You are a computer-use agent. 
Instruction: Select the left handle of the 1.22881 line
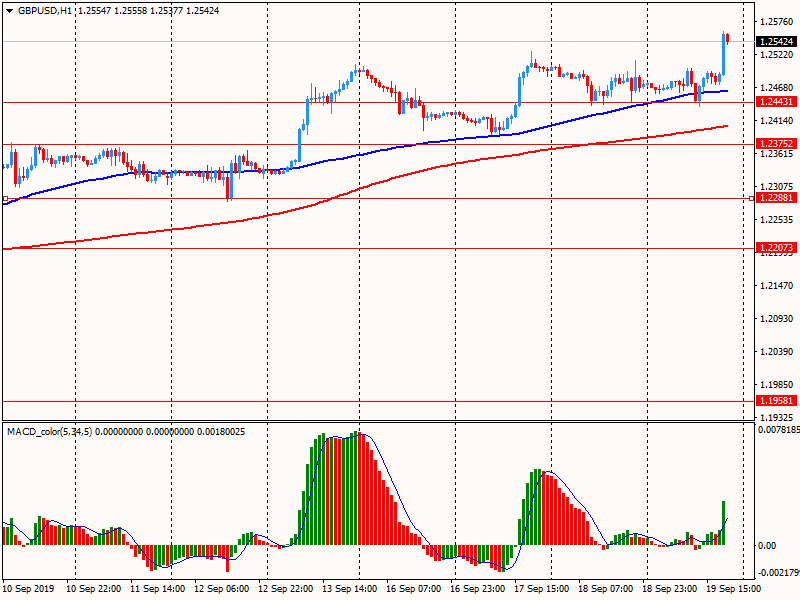click(5, 198)
